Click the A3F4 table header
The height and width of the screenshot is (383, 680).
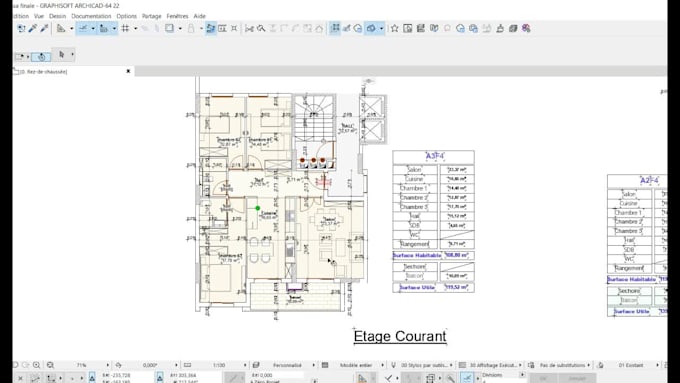[x=434, y=157]
